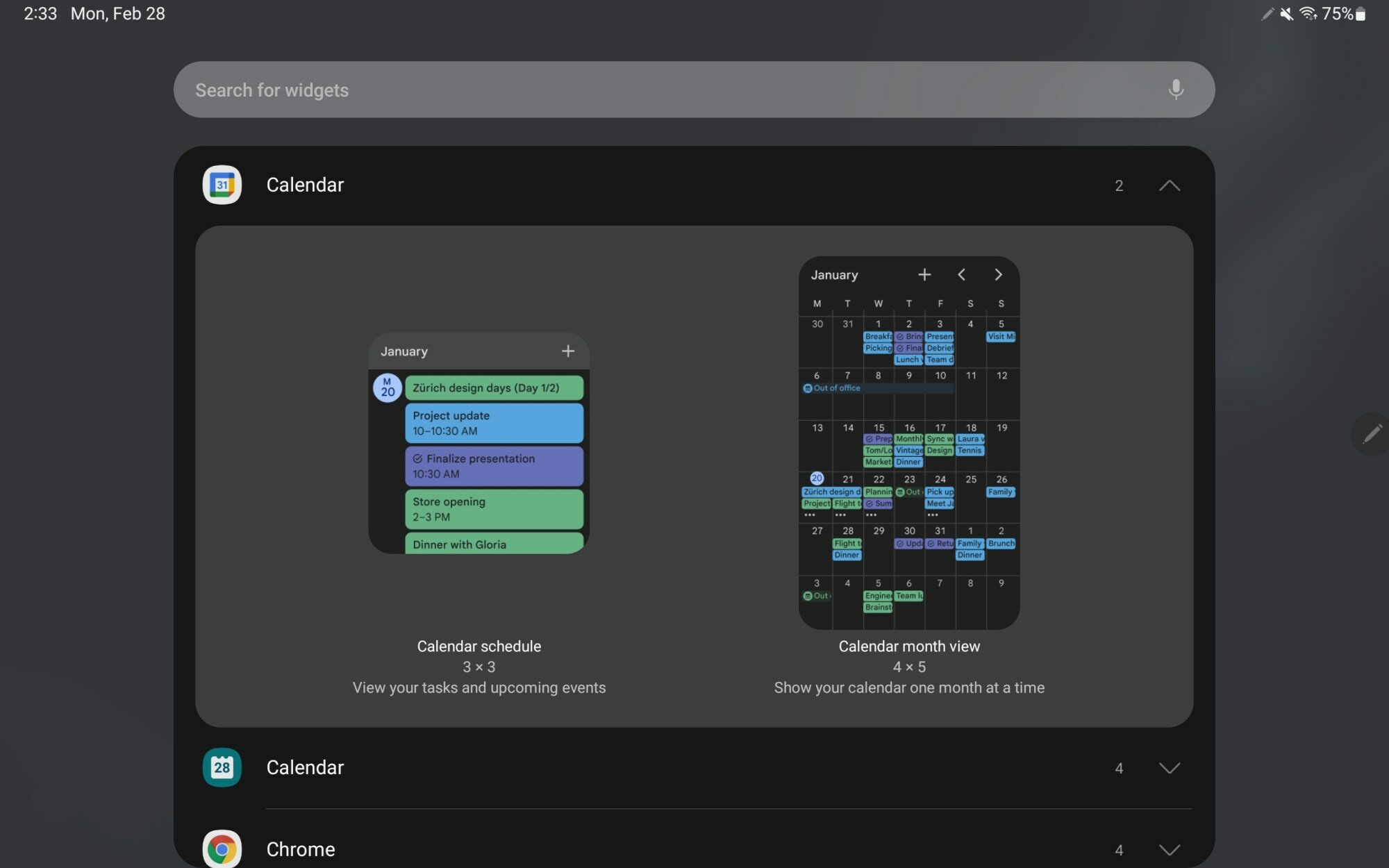Select the Calendar schedule widget preview
This screenshot has height=868, width=1389.
click(479, 443)
